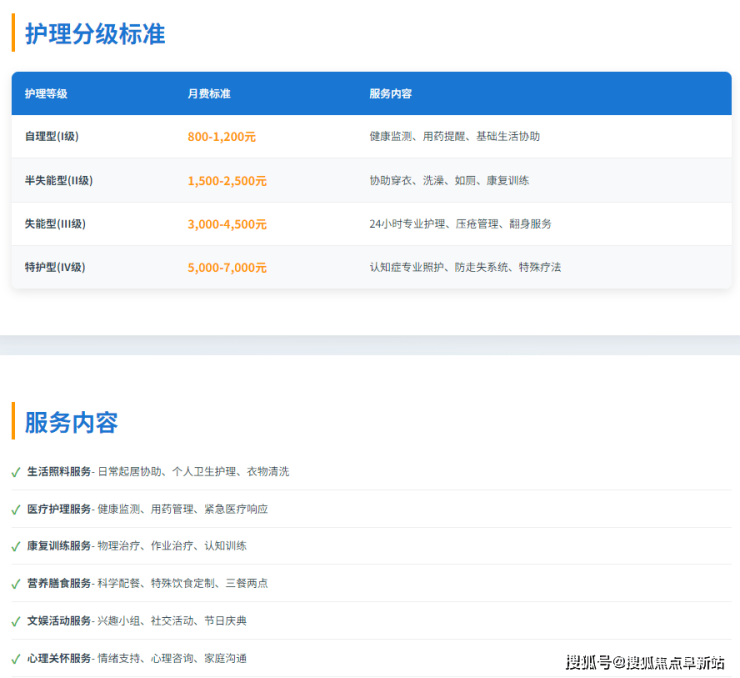This screenshot has width=740, height=678.
Task: Click the 3,000-4,500元 price
Action: tap(227, 225)
